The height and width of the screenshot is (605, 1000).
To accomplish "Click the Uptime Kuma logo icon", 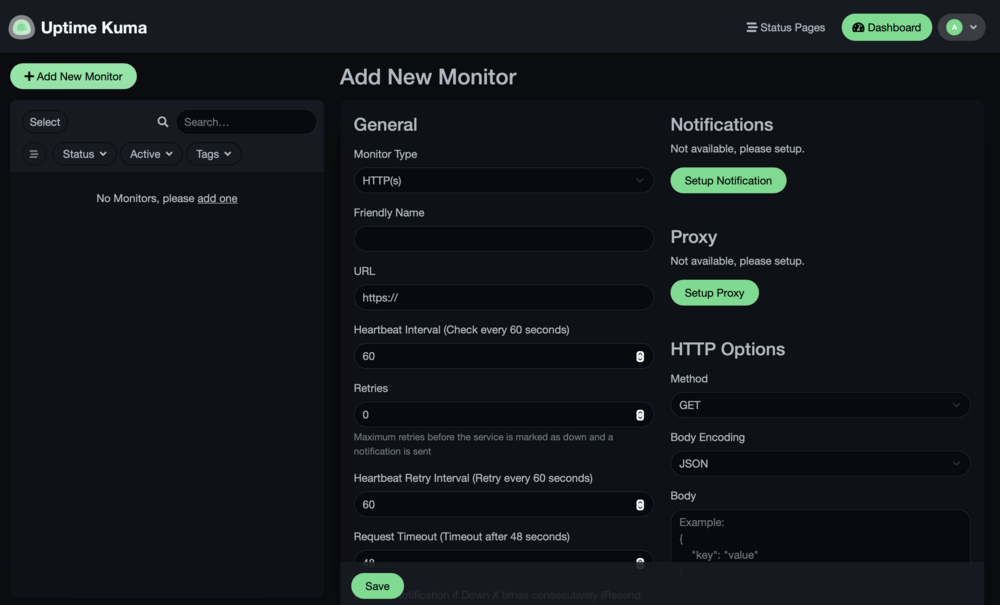I will [x=22, y=27].
